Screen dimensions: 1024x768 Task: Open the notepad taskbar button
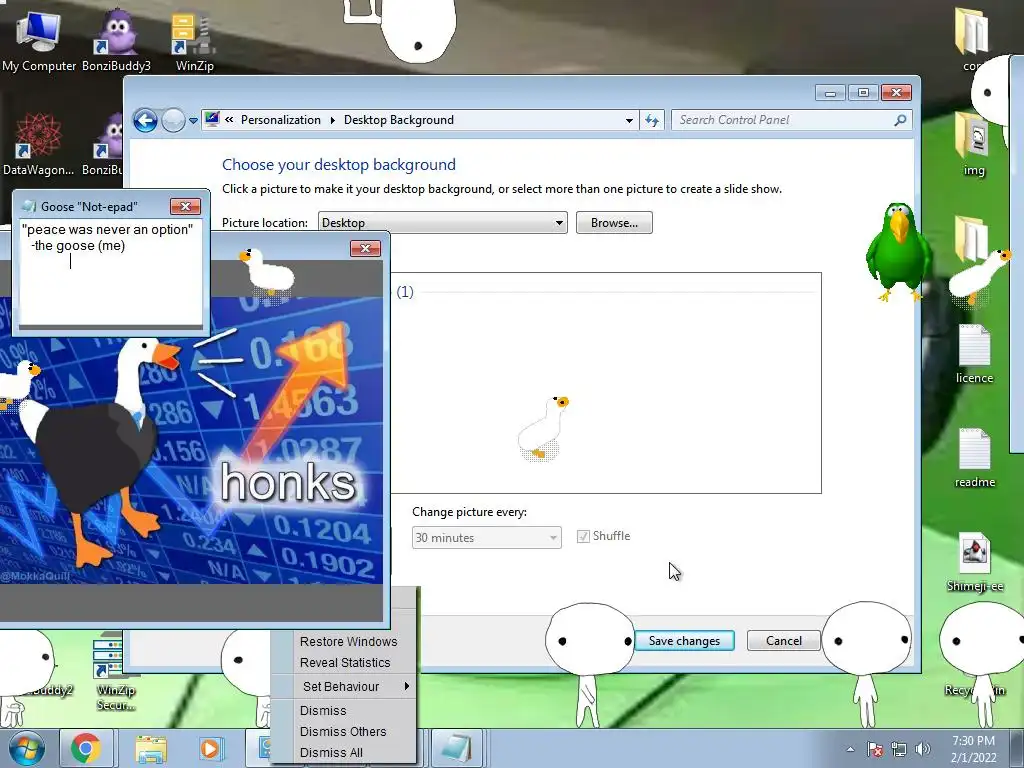(455, 748)
